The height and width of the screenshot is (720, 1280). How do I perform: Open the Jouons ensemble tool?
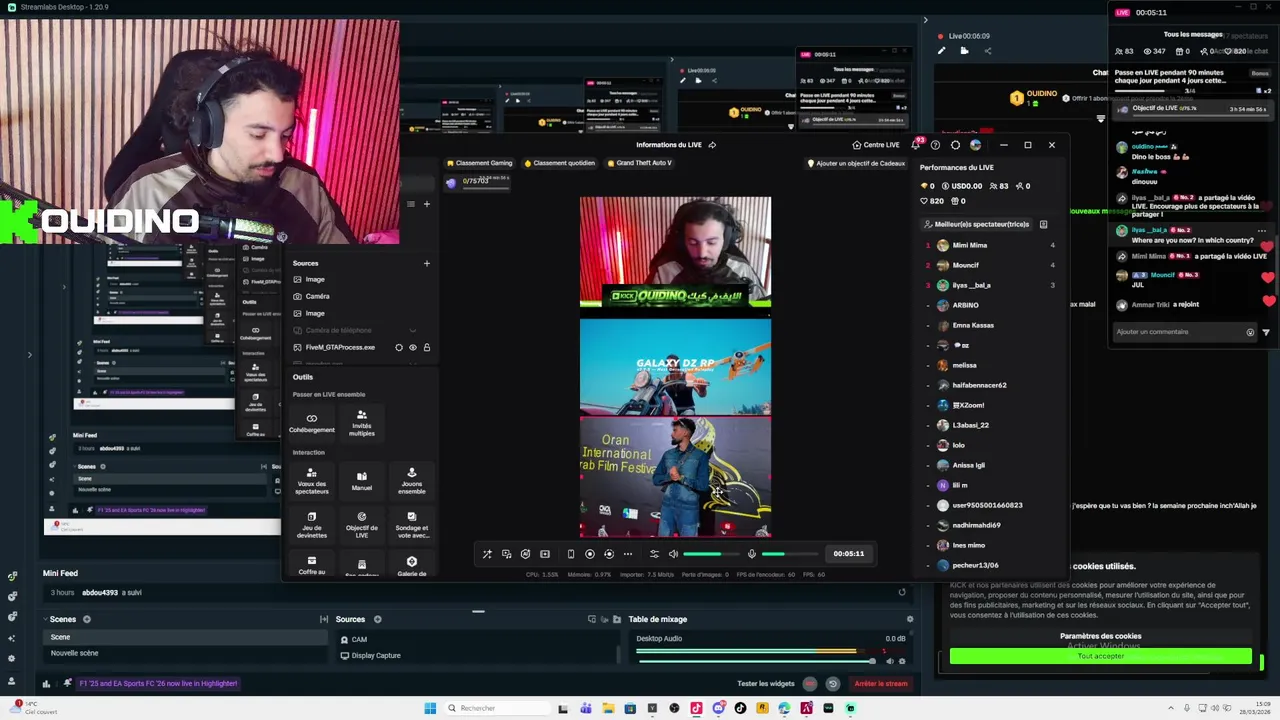click(412, 481)
